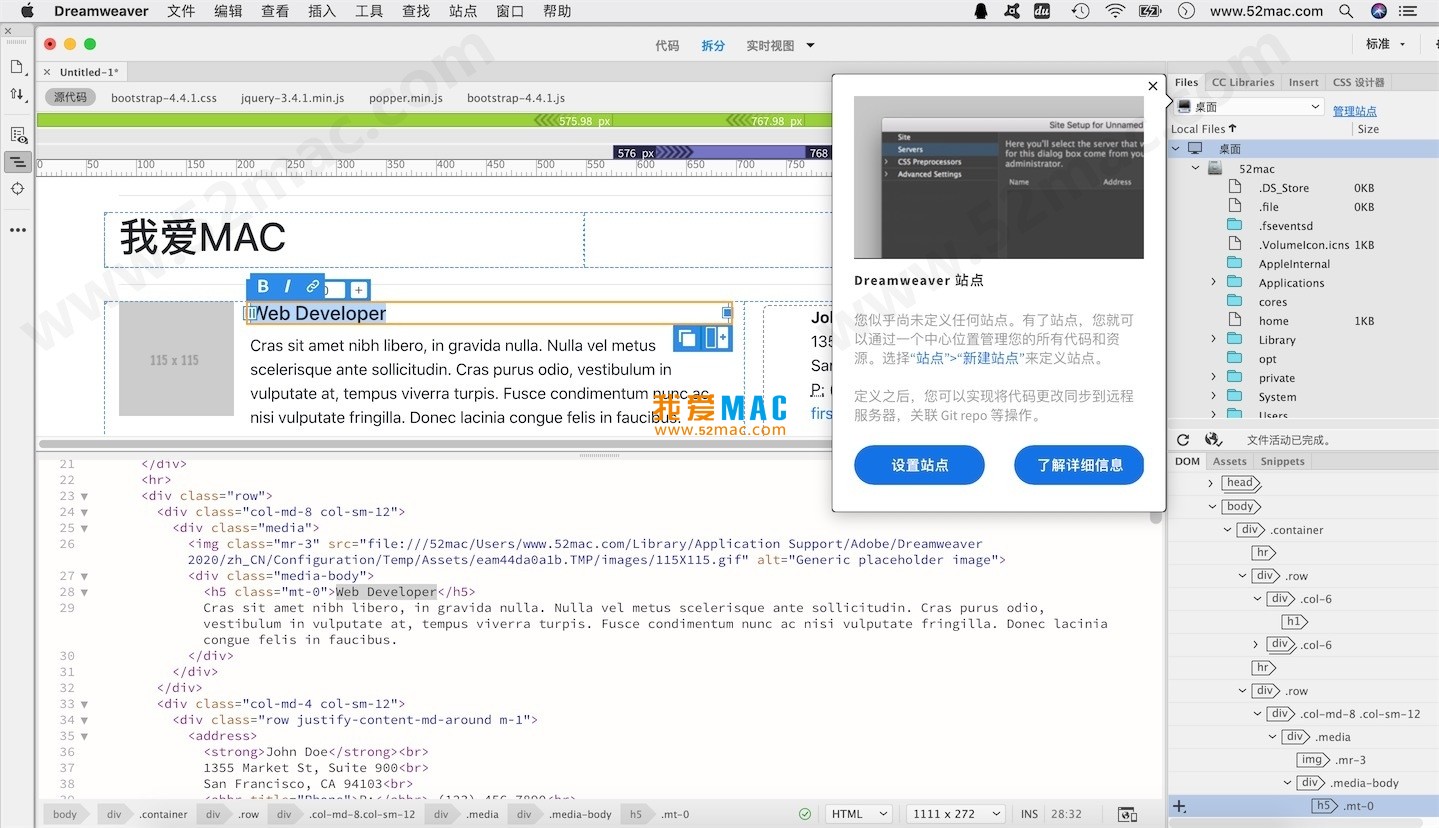Open macOS Spotlight search icon

pyautogui.click(x=1346, y=11)
